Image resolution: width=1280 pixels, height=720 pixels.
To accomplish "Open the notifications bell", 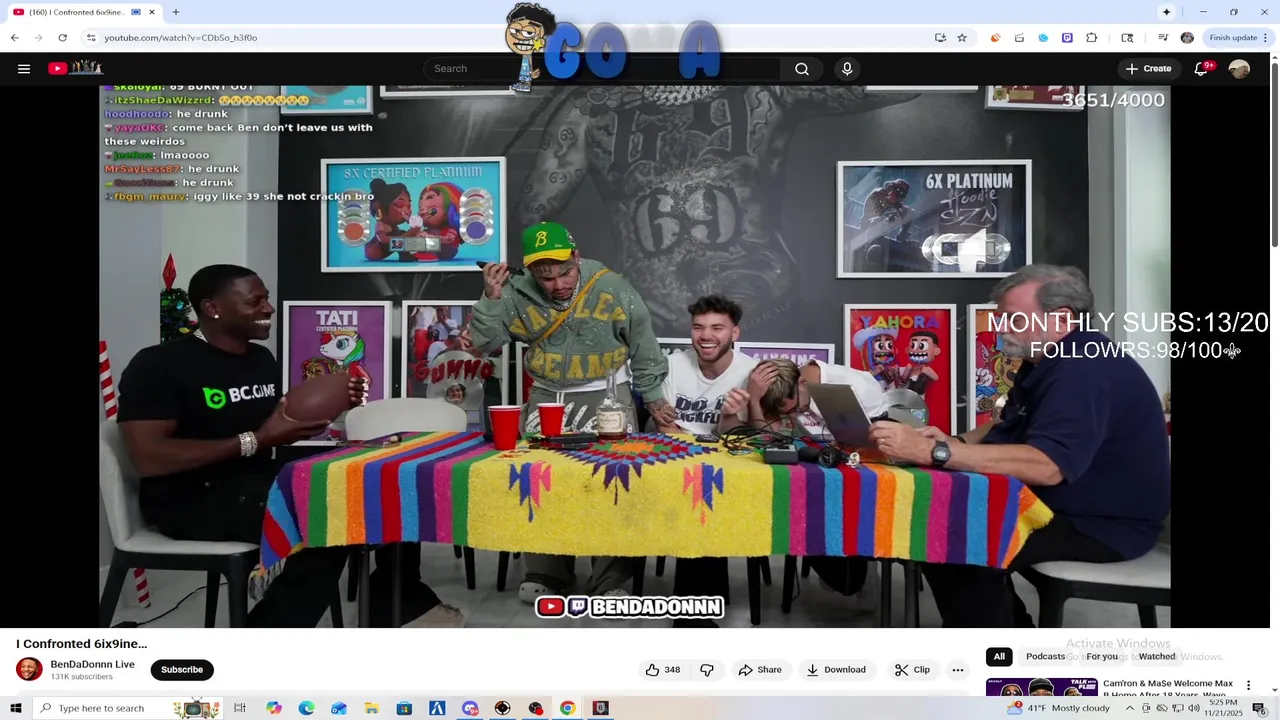I will [1202, 68].
